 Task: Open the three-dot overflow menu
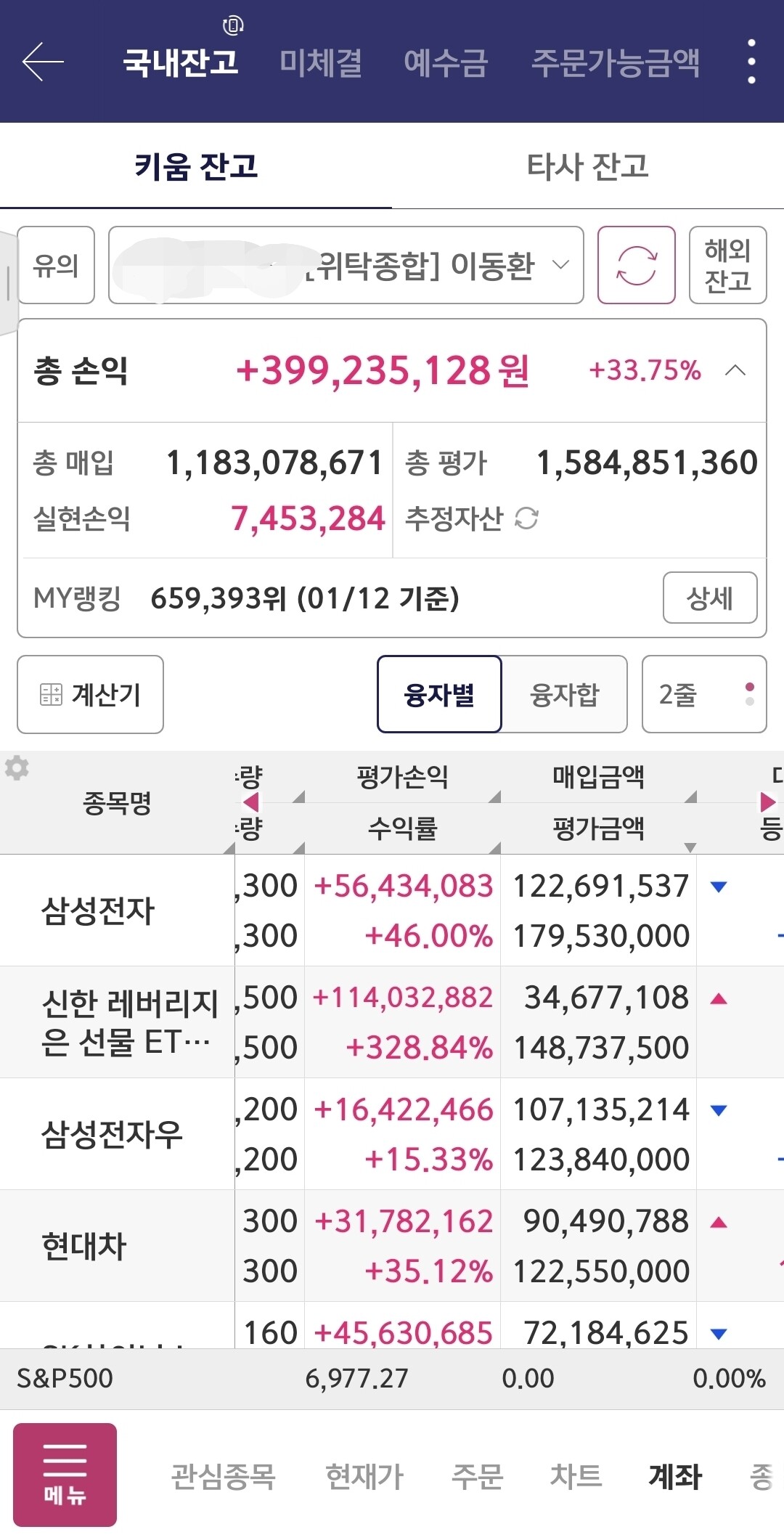pos(751,62)
